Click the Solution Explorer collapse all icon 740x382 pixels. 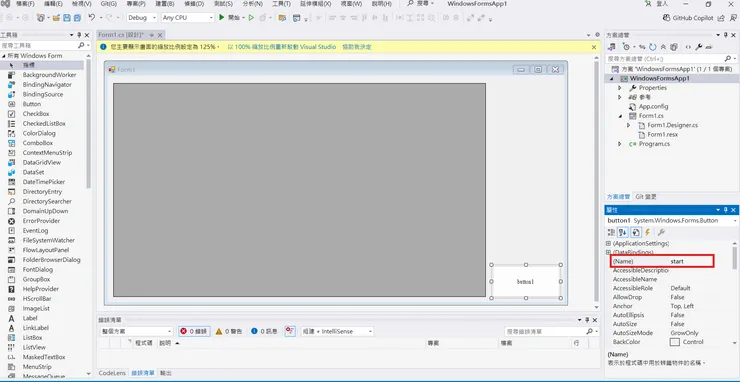coord(663,47)
